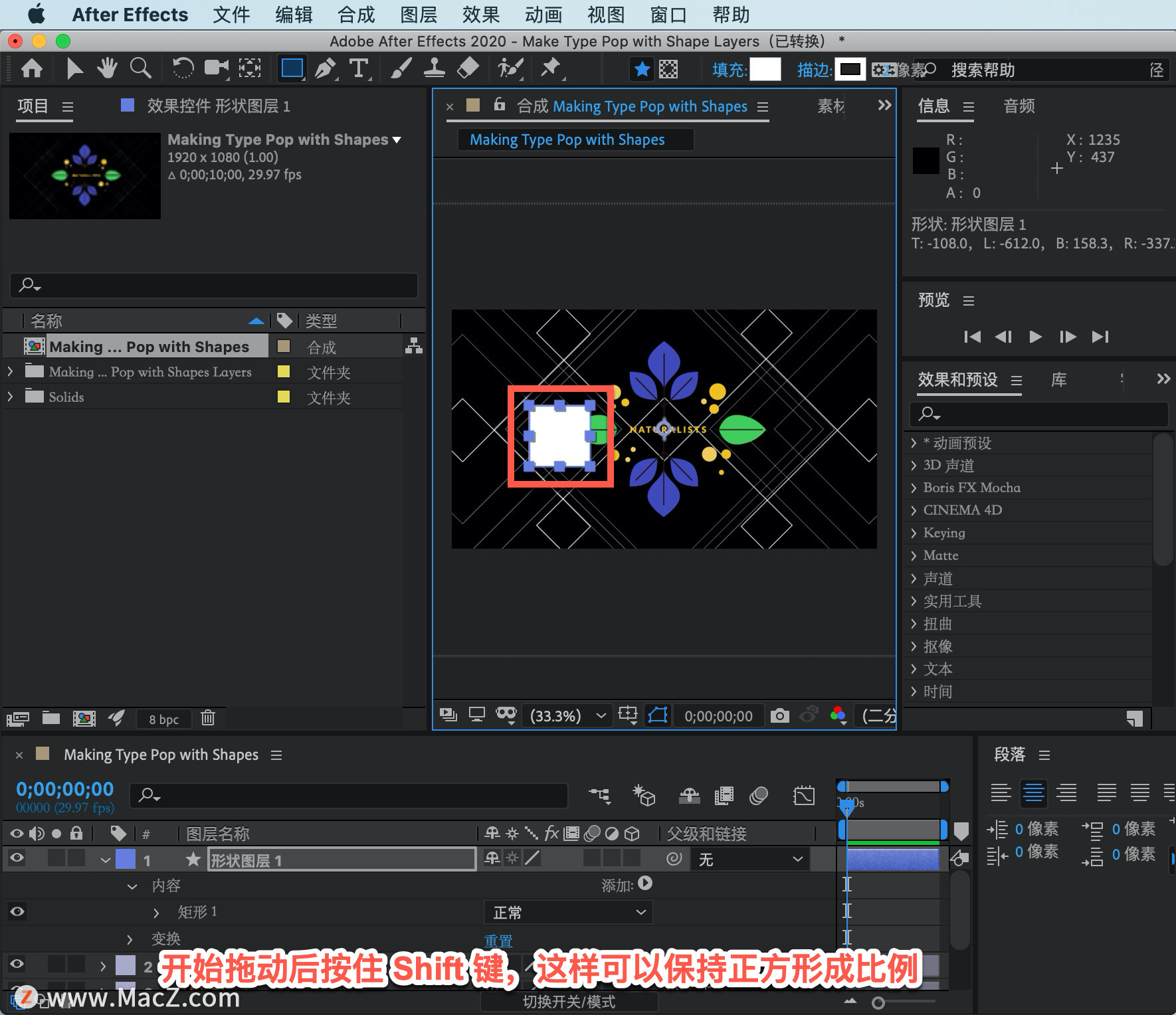Image resolution: width=1176 pixels, height=1015 pixels.
Task: Click the 切换开关/模式 button
Action: [569, 1002]
